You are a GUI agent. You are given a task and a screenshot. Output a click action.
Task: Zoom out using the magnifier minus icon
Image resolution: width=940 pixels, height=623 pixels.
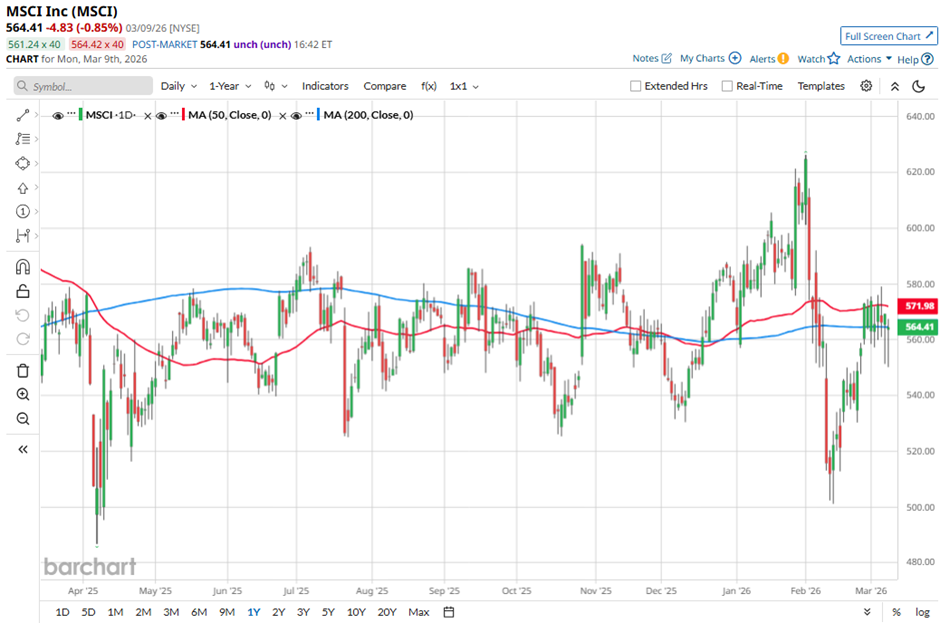tap(23, 419)
